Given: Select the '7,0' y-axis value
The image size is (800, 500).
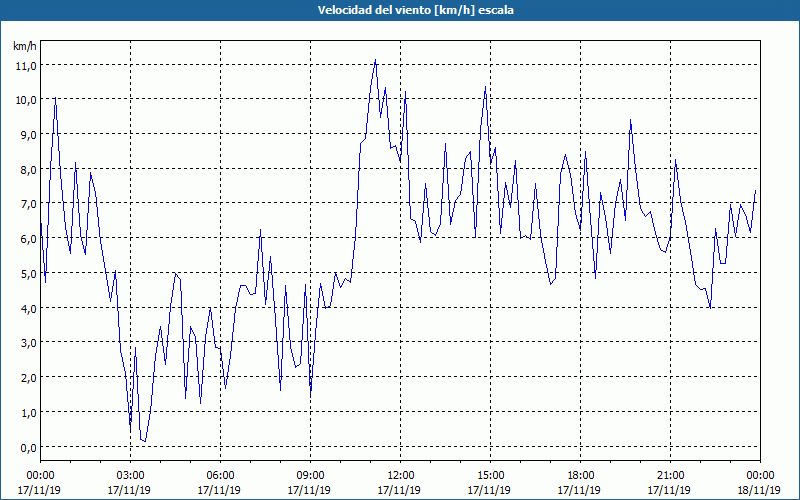Looking at the screenshot, I should (x=29, y=204).
